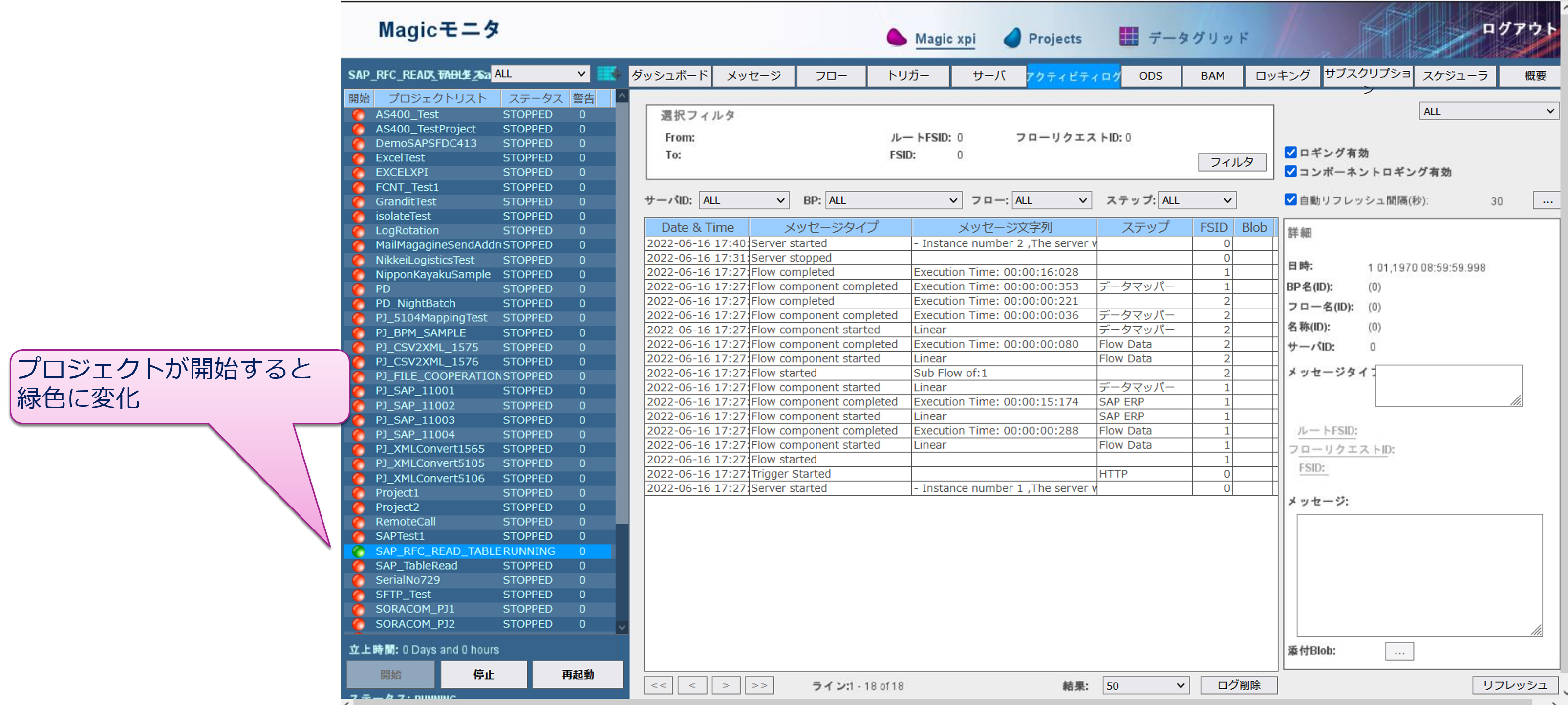
Task: Click the red status icon for SFTP_Test
Action: coord(359,595)
